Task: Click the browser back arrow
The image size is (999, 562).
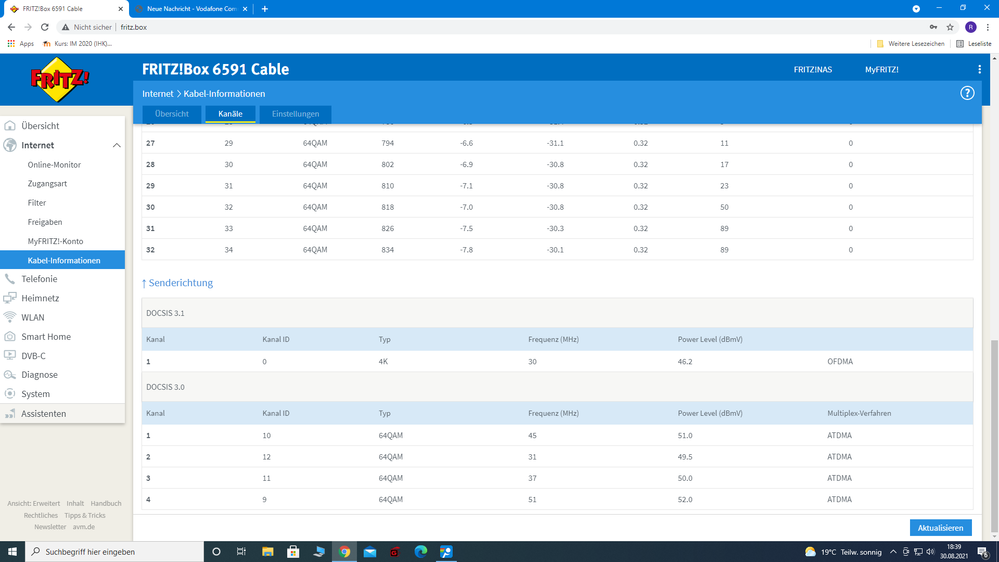Action: point(11,27)
